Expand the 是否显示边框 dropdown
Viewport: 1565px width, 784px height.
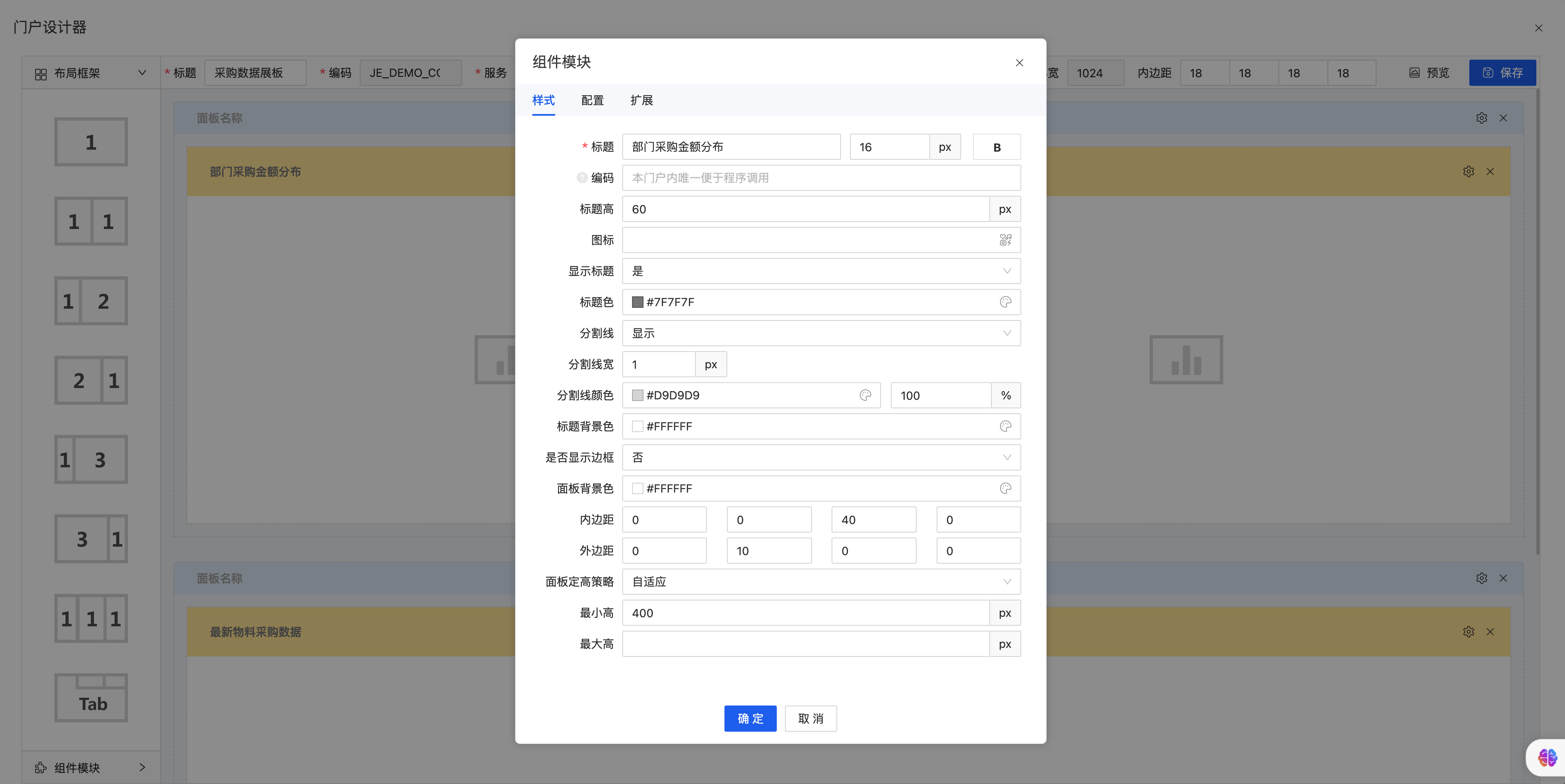click(821, 457)
